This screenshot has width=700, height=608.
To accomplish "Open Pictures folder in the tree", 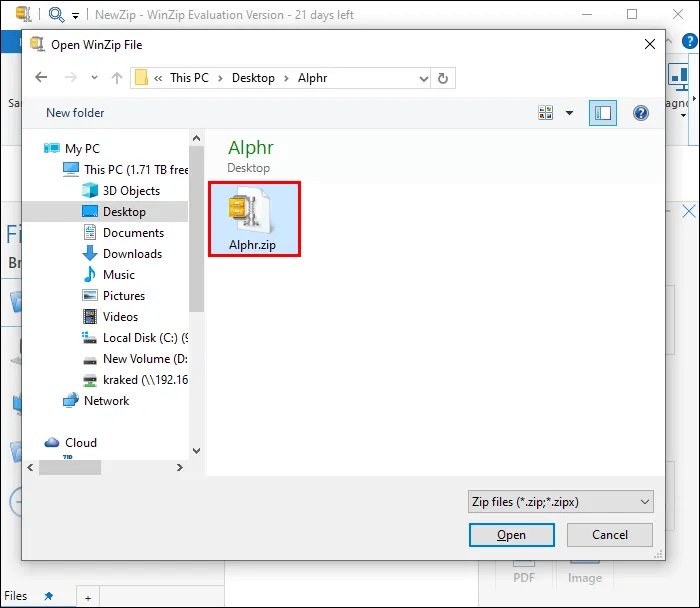I will tap(124, 296).
